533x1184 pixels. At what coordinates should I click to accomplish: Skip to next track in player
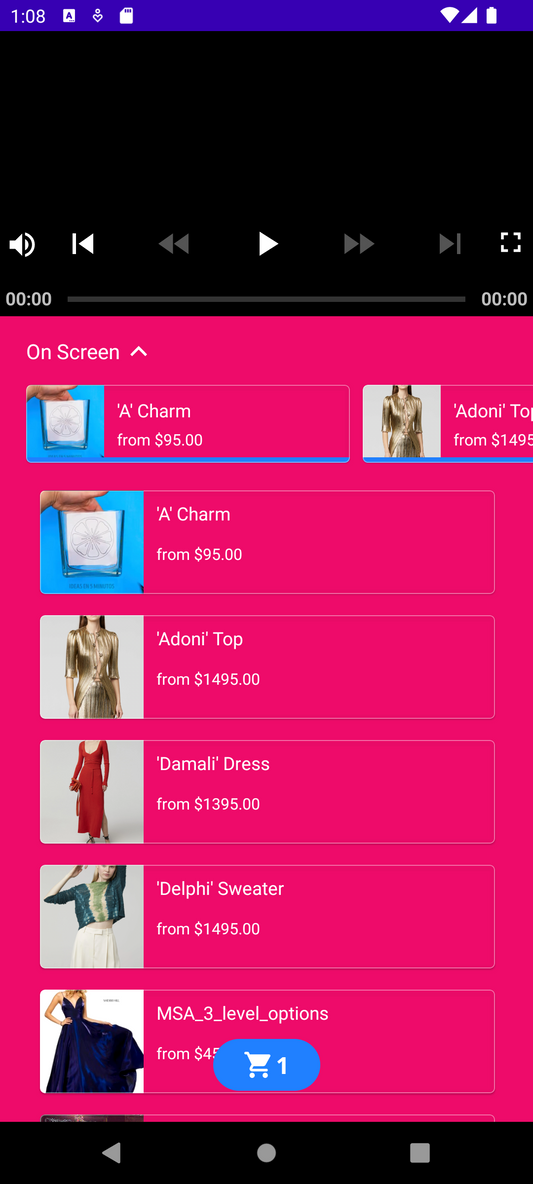tap(450, 244)
